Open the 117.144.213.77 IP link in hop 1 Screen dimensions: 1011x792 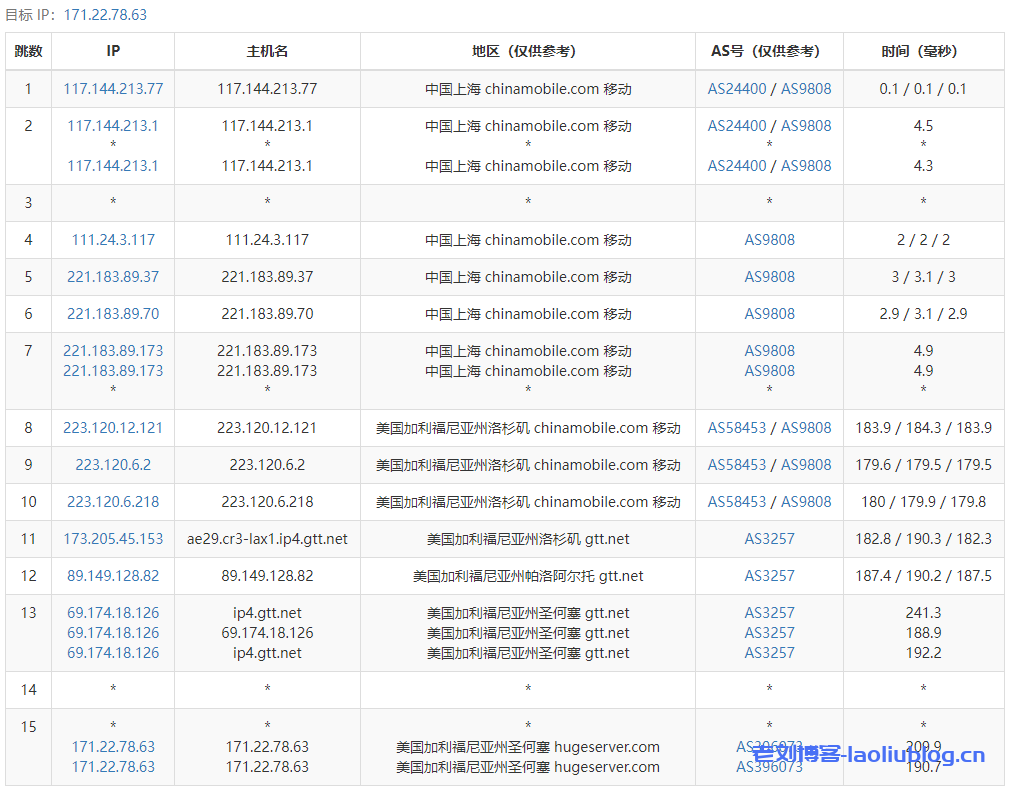pyautogui.click(x=113, y=89)
